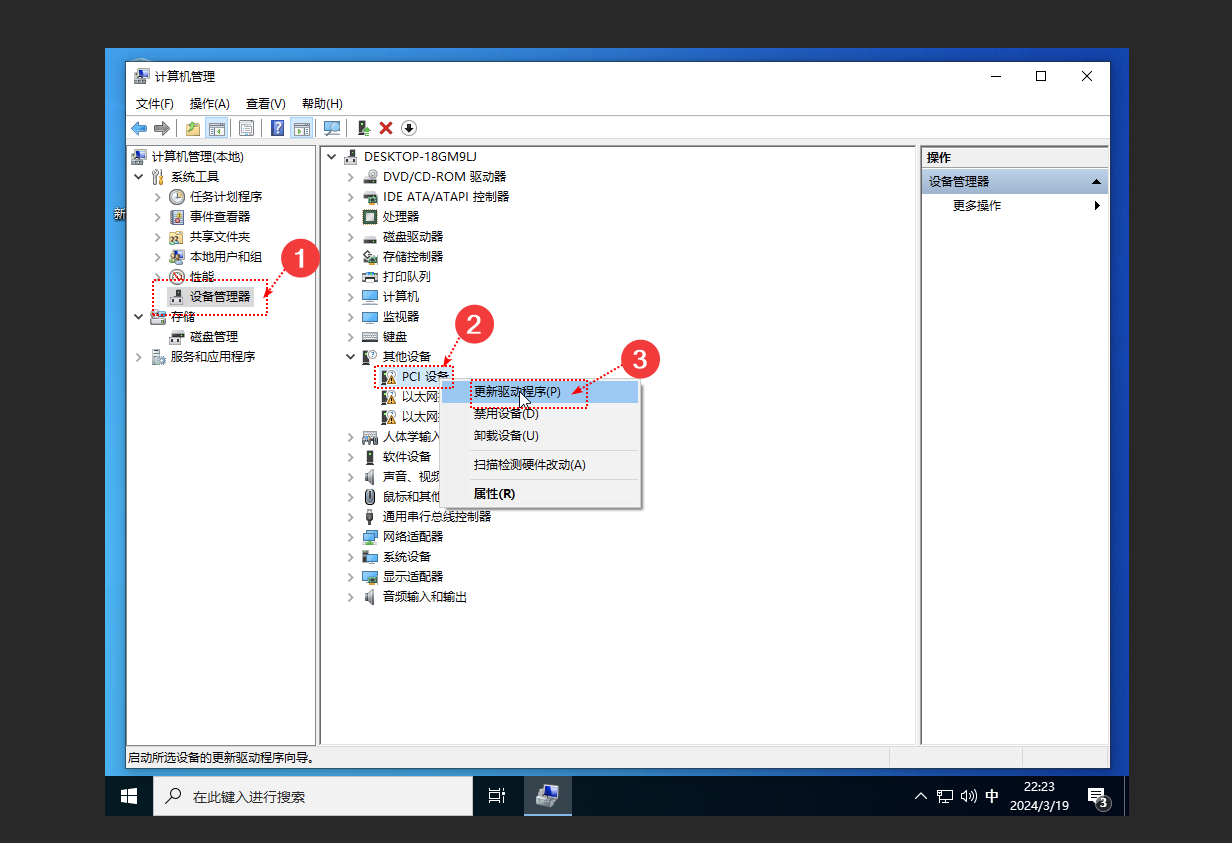
Task: Click the Properties toolbar icon
Action: click(x=246, y=128)
